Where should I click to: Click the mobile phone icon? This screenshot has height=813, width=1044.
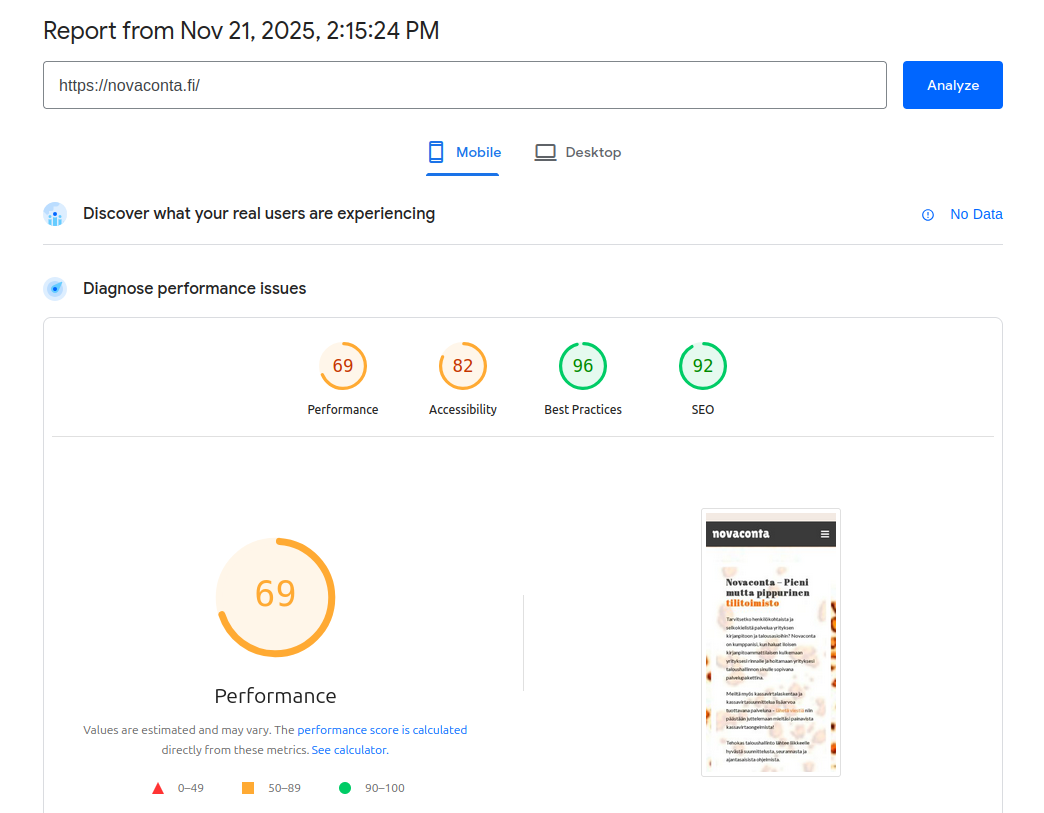tap(436, 152)
